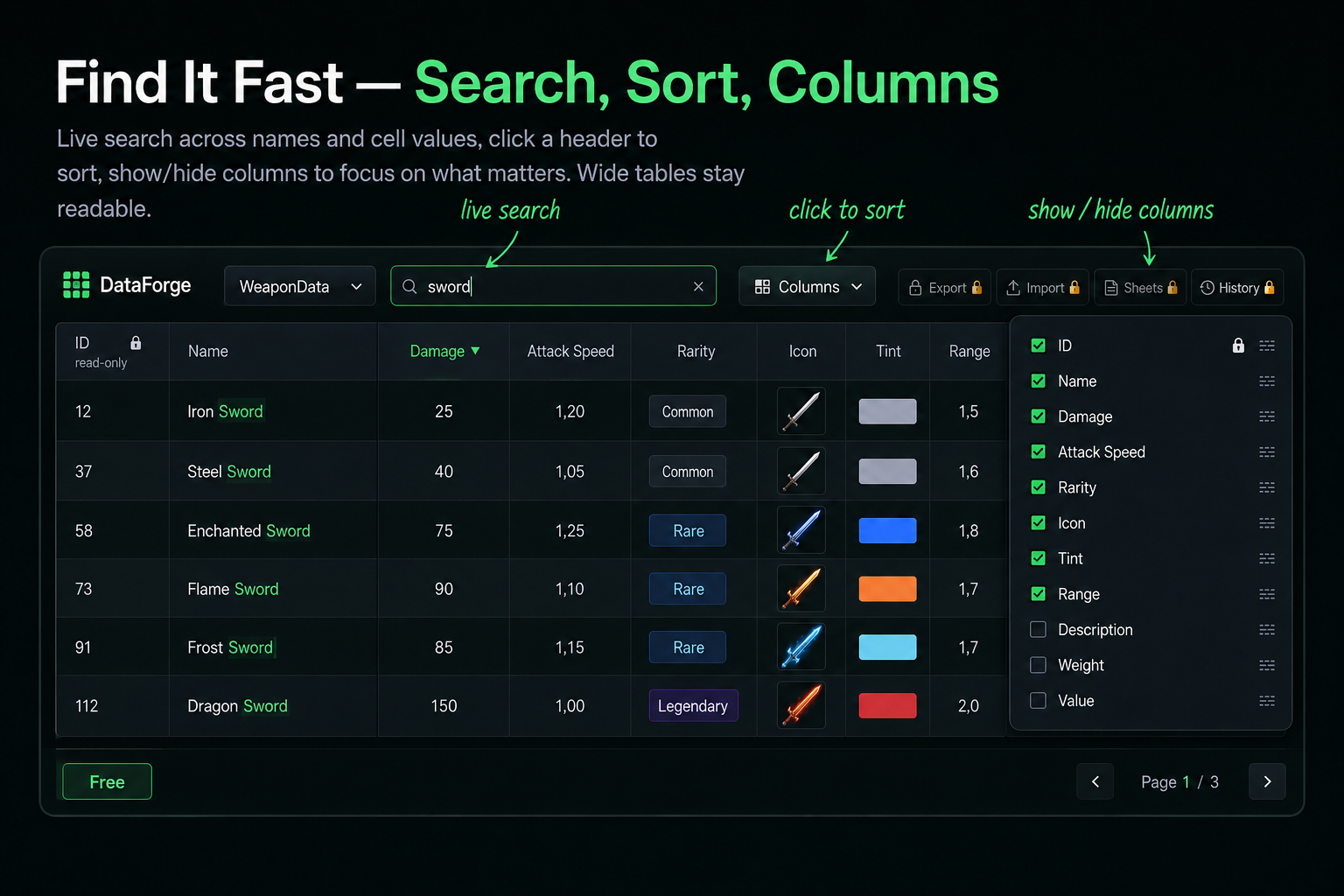Click the Free plan badge button
1344x896 pixels.
coord(108,781)
